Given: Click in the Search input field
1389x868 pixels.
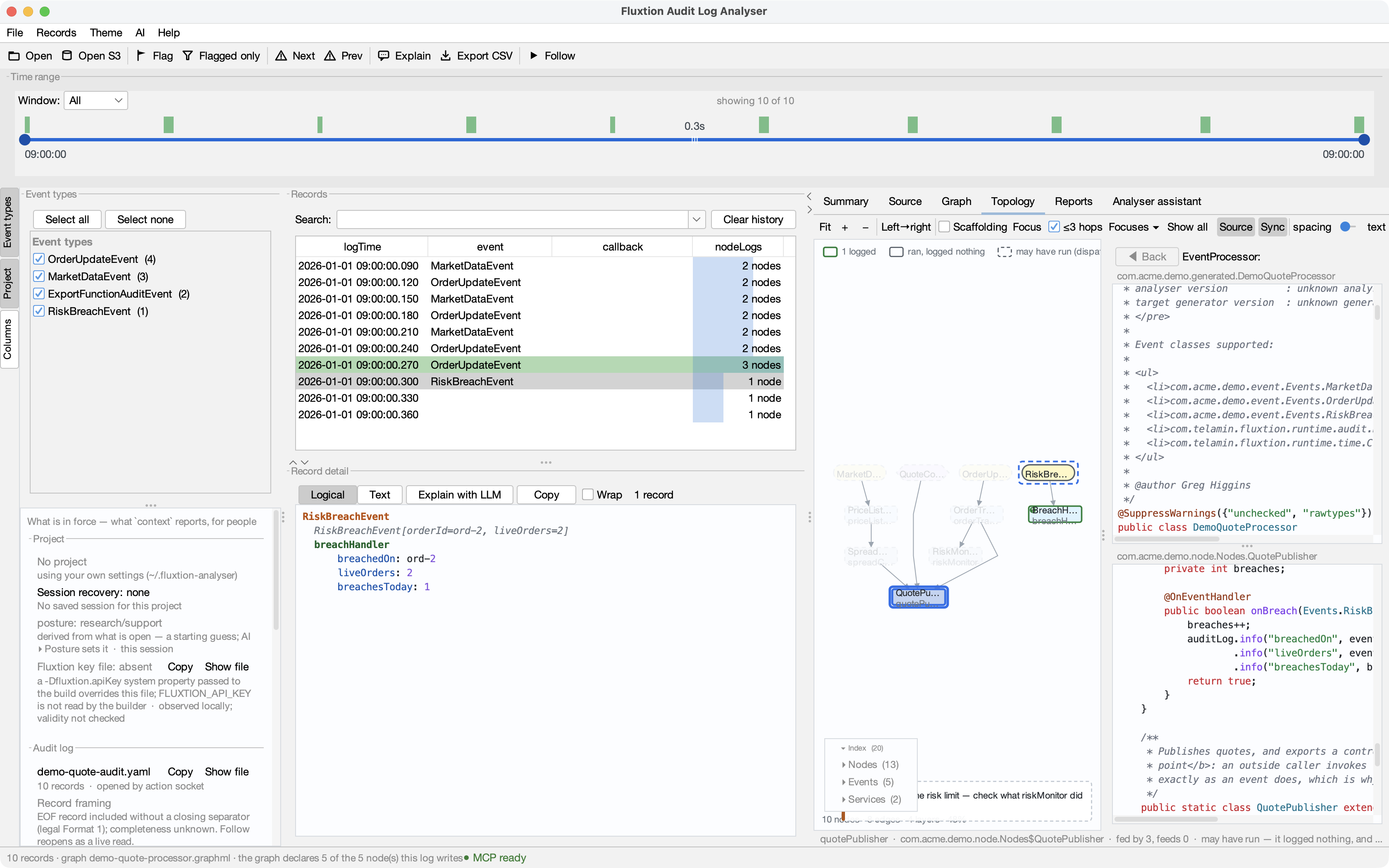Looking at the screenshot, I should click(x=512, y=219).
